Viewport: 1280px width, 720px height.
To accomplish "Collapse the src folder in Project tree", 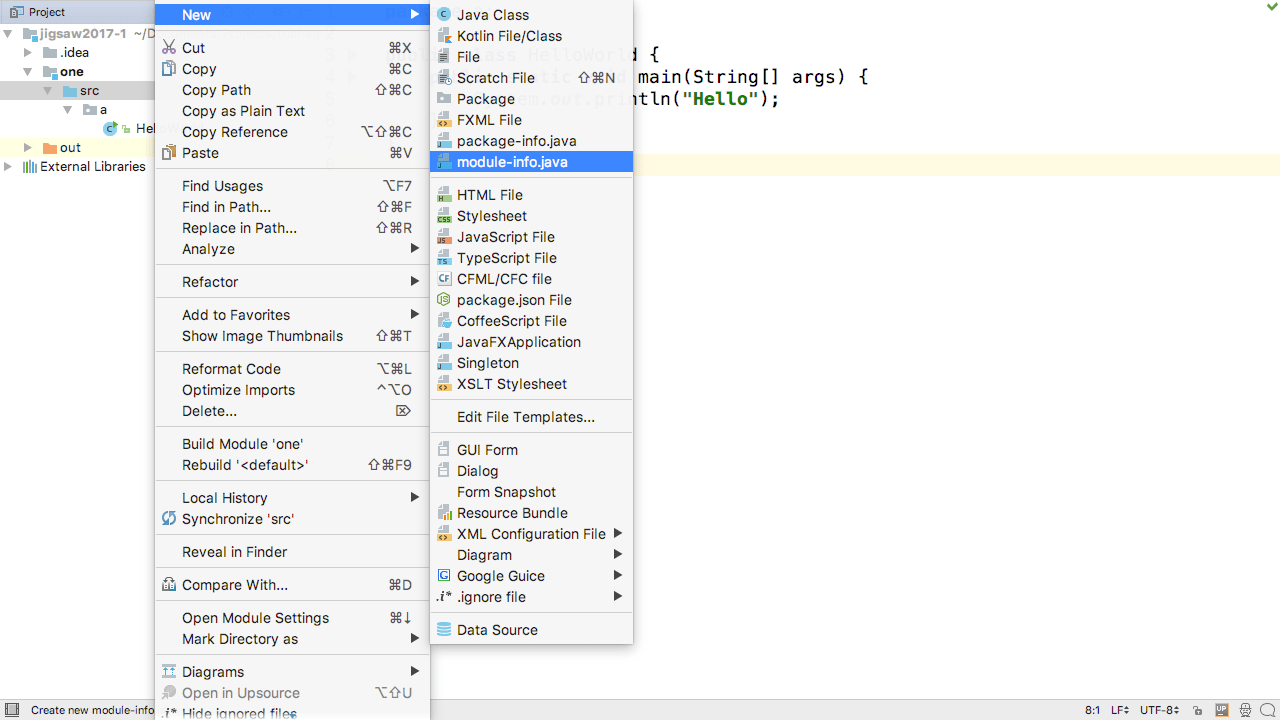I will [x=48, y=90].
